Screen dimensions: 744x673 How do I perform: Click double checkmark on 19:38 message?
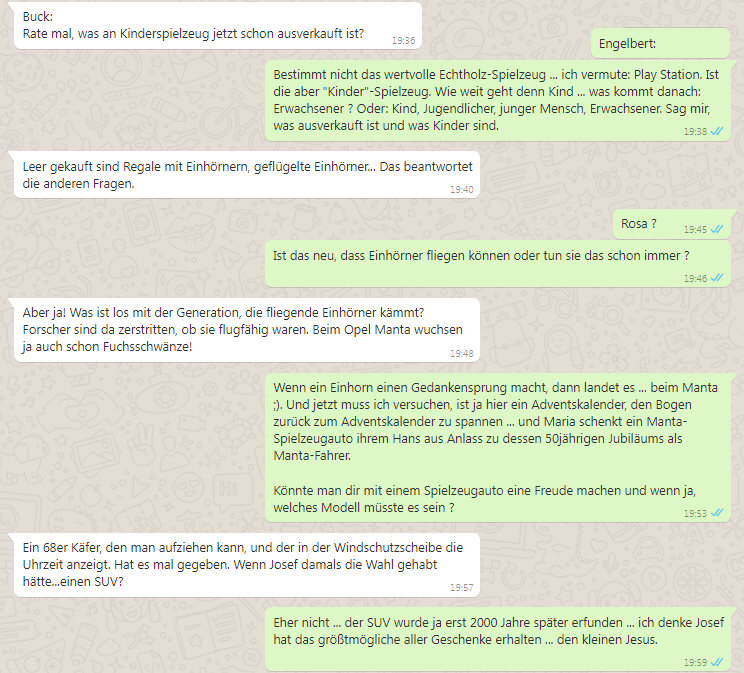pos(717,131)
